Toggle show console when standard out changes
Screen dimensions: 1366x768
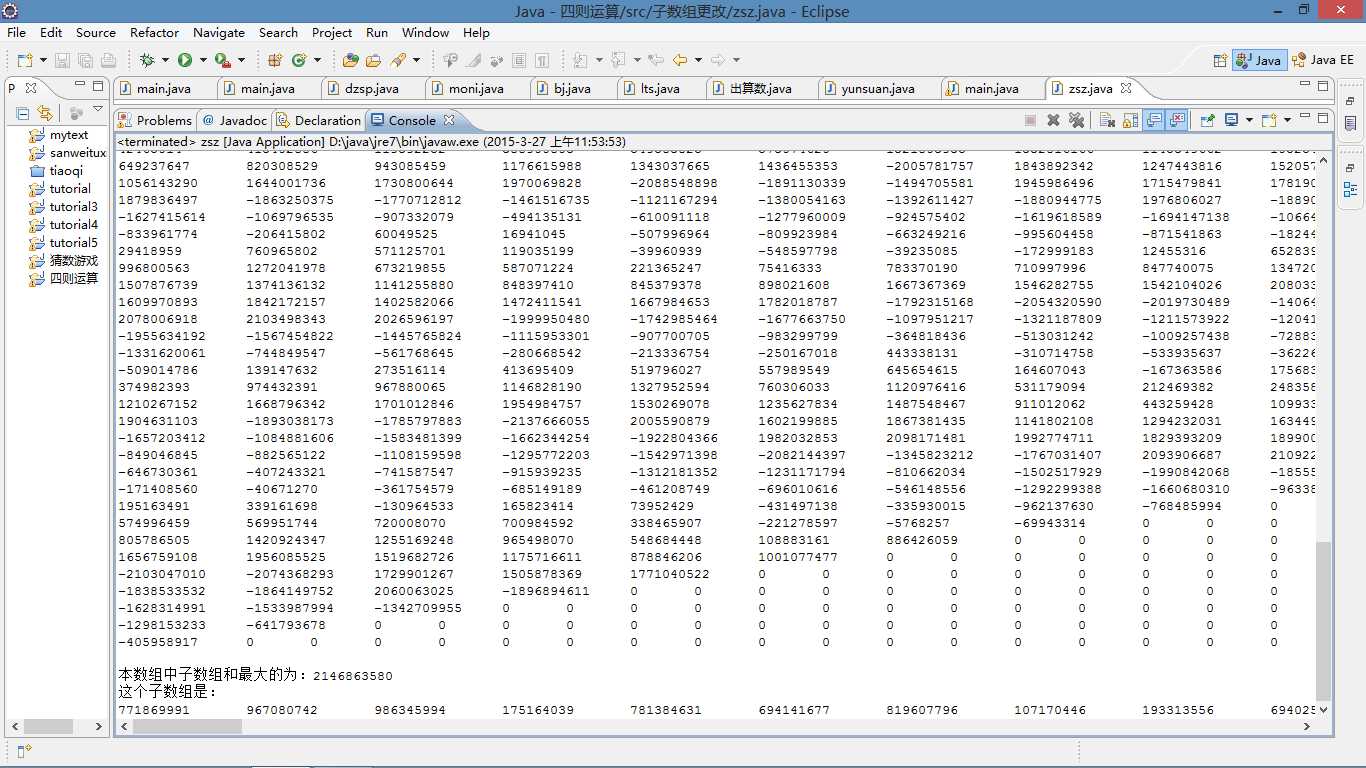point(1154,120)
